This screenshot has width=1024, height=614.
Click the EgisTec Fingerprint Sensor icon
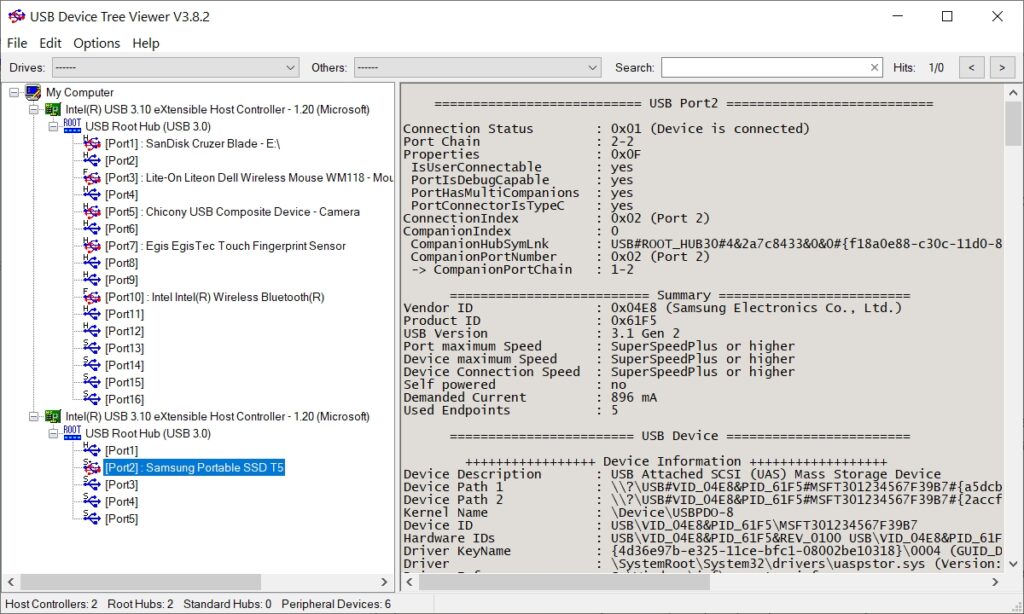tap(90, 245)
